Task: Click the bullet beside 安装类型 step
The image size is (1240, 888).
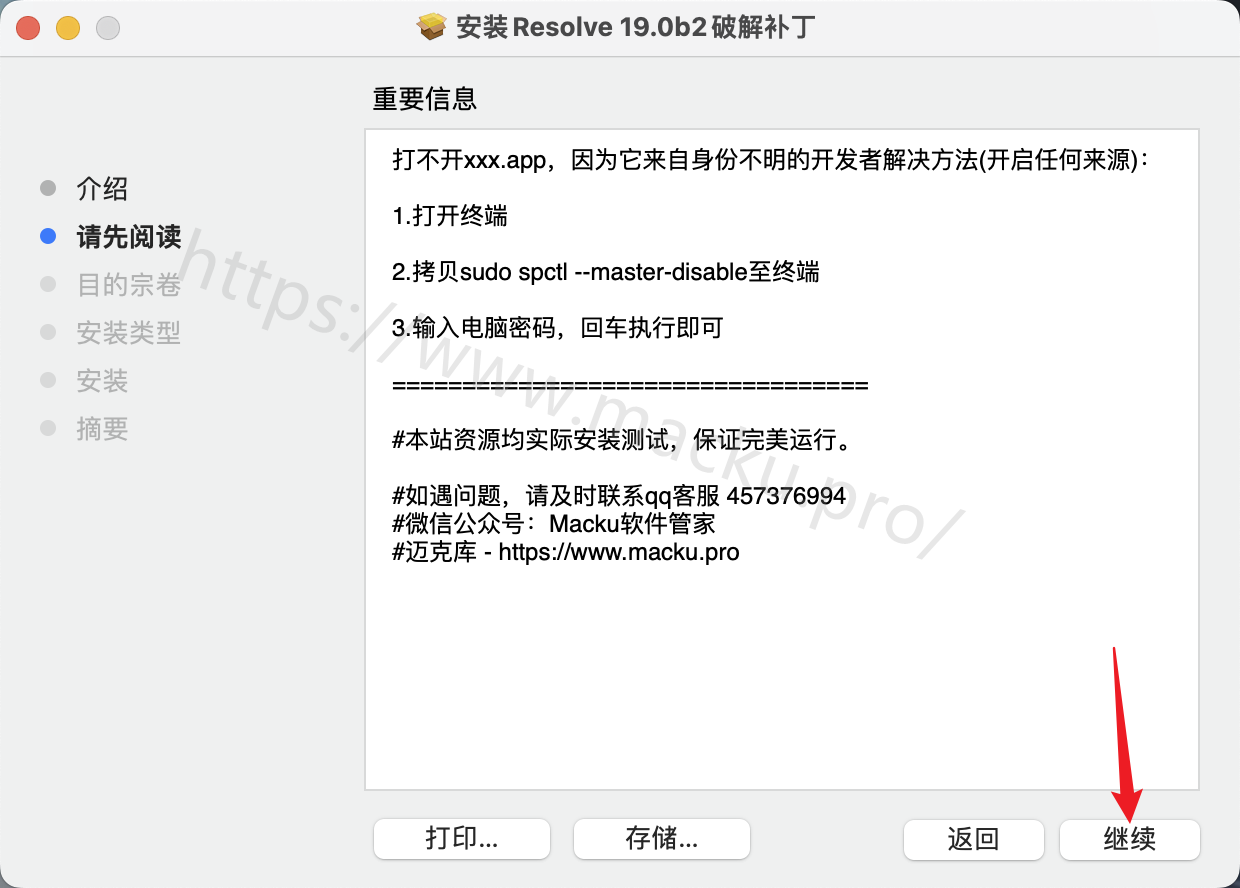Action: pos(48,332)
